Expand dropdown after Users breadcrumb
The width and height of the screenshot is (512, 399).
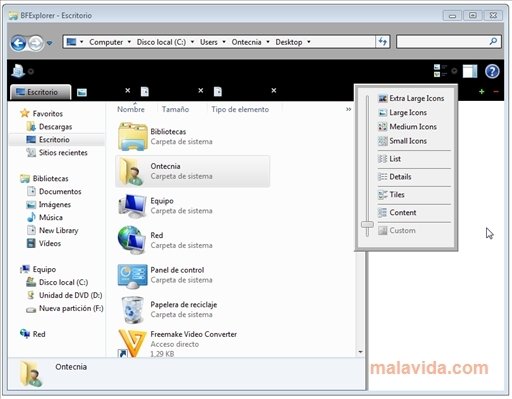point(224,42)
